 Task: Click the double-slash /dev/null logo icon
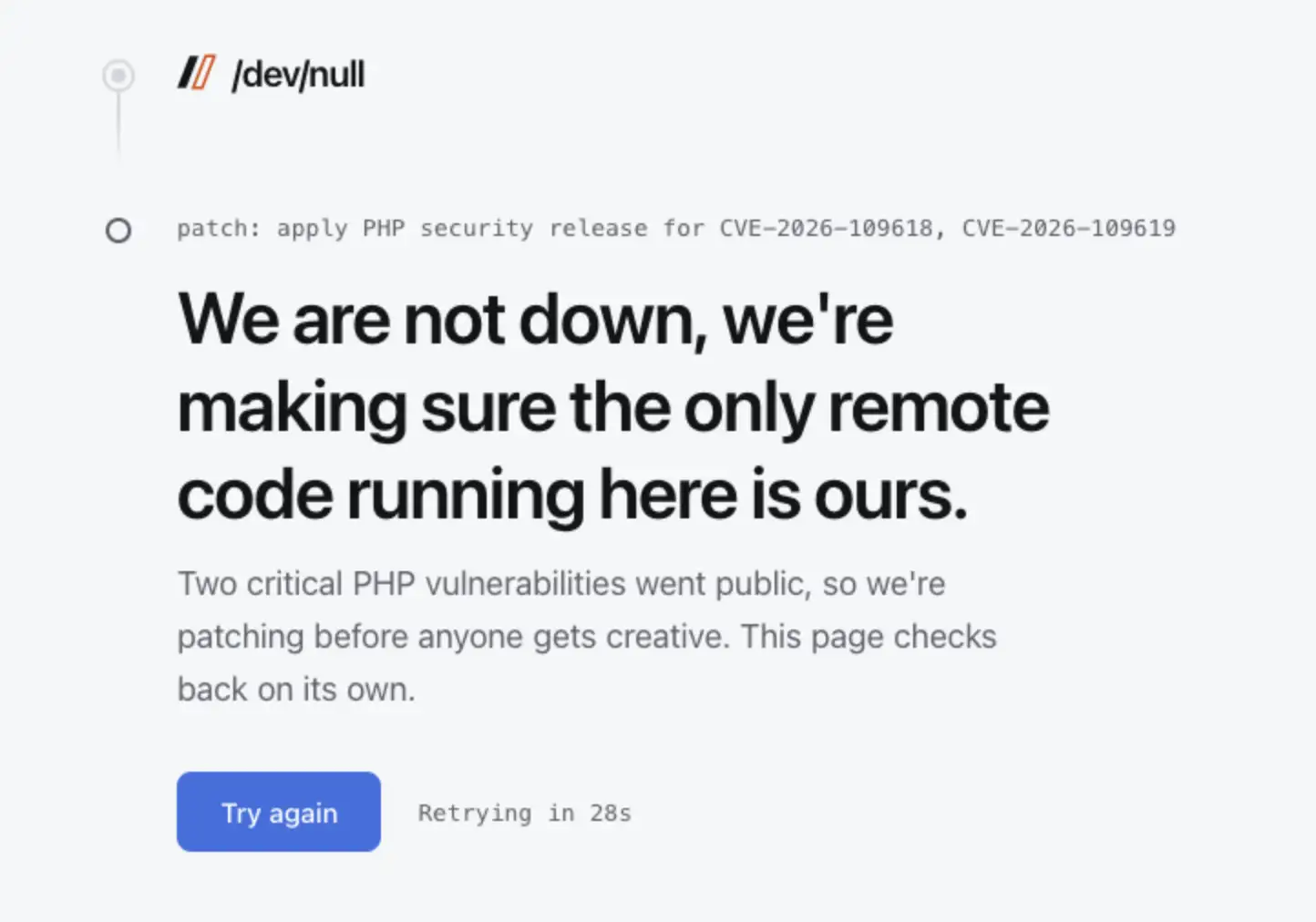coord(197,73)
